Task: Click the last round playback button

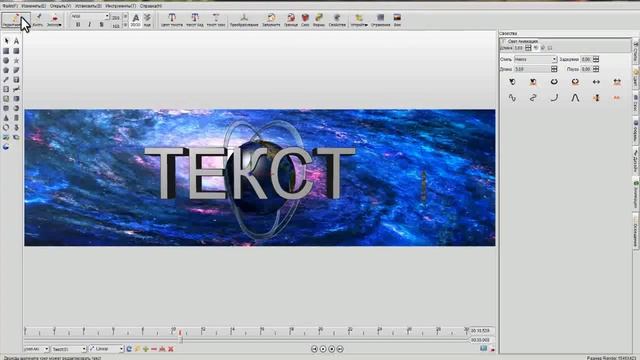Action: coord(340,349)
